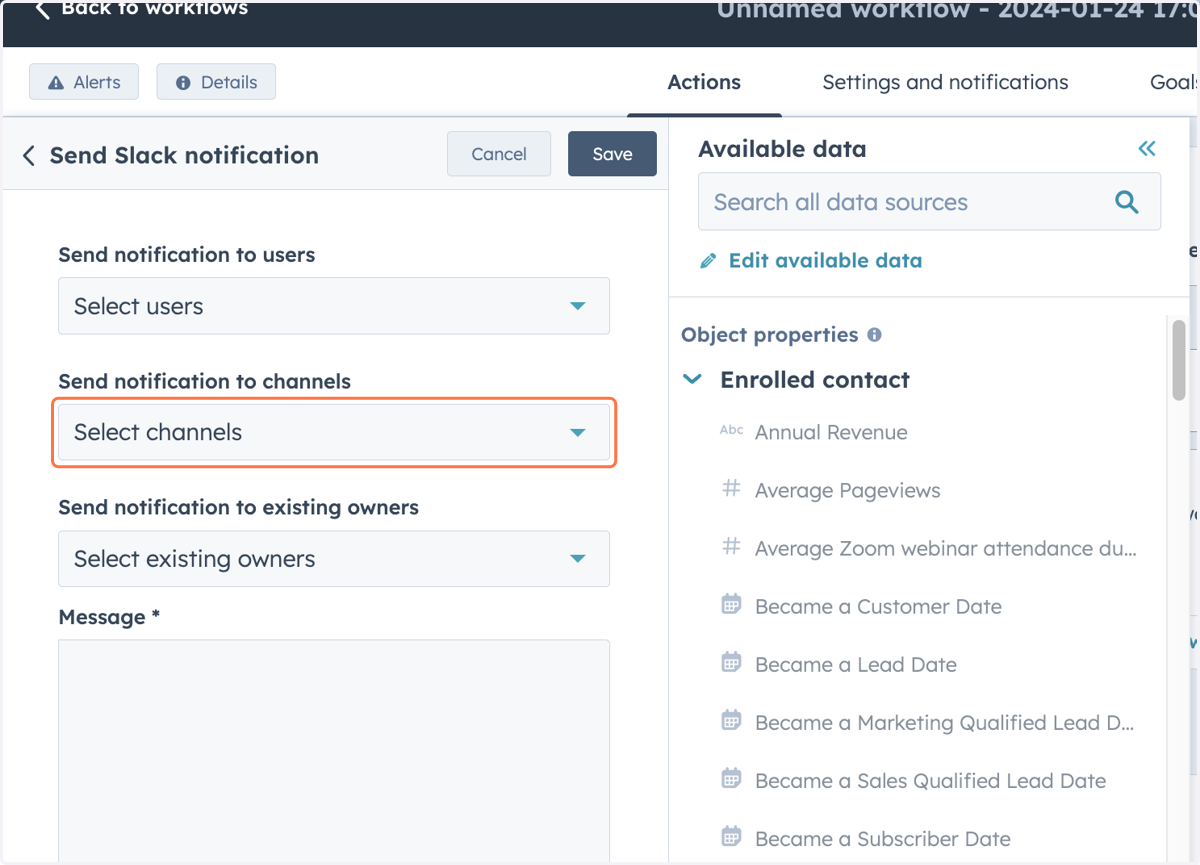Select the Annual Revenue property
1200x865 pixels.
(x=831, y=433)
